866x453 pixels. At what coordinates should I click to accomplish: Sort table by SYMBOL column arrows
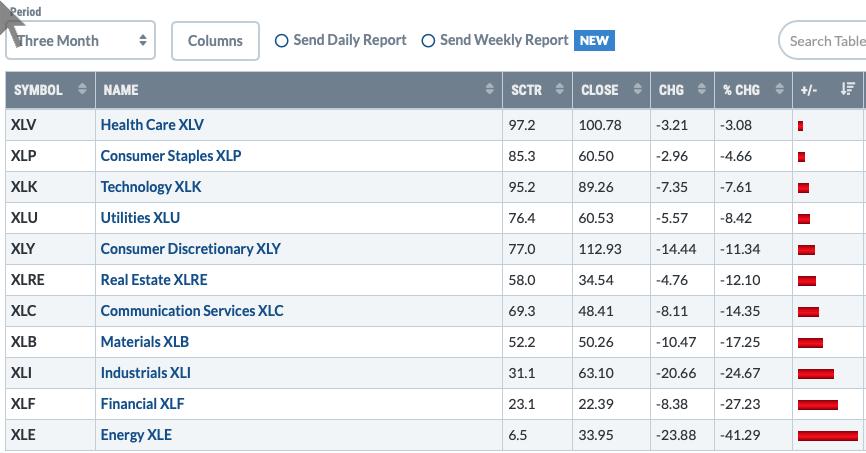82,90
